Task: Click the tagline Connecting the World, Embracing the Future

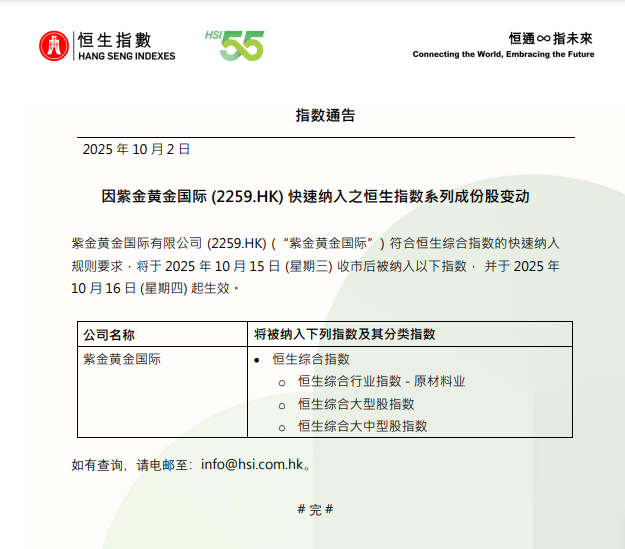Action: point(503,54)
